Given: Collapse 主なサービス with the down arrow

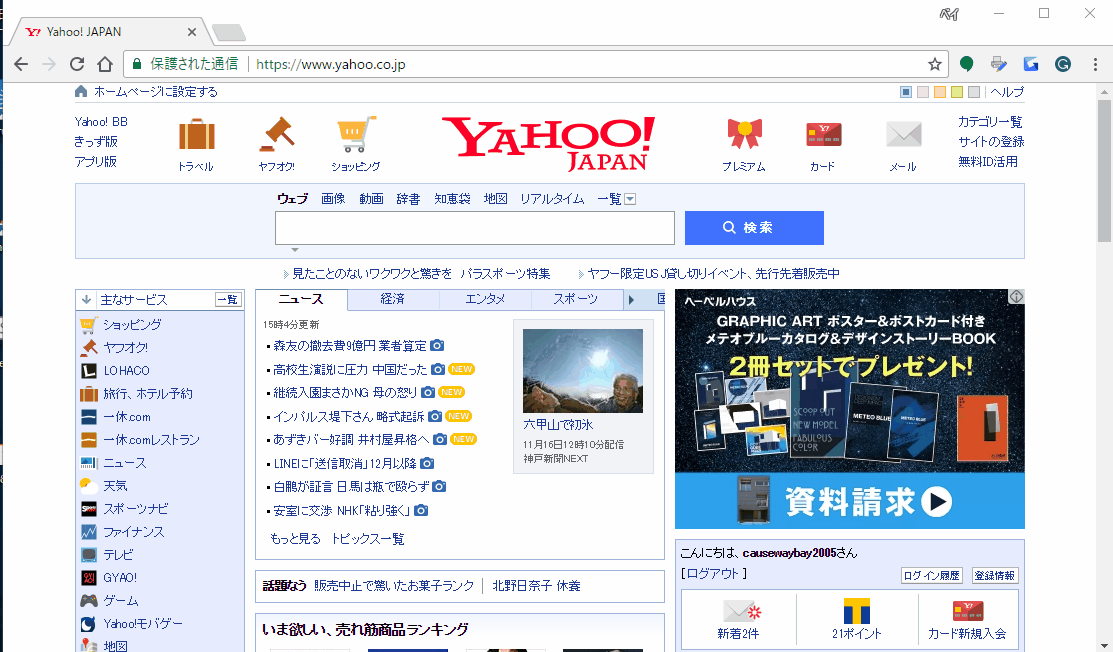Looking at the screenshot, I should tap(87, 299).
